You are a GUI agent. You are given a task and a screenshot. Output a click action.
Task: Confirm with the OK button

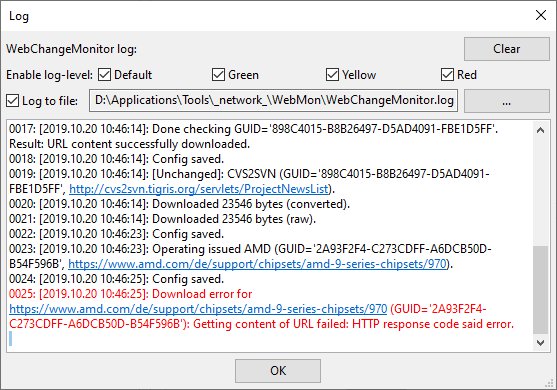tap(278, 371)
